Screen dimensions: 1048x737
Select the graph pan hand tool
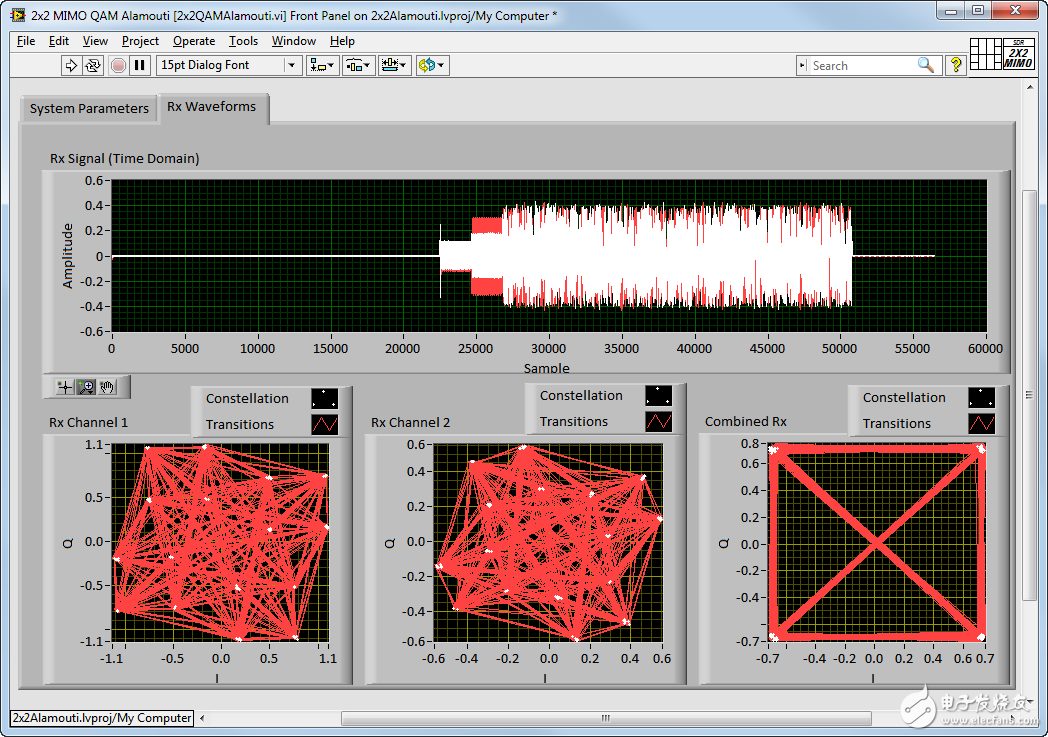point(108,387)
